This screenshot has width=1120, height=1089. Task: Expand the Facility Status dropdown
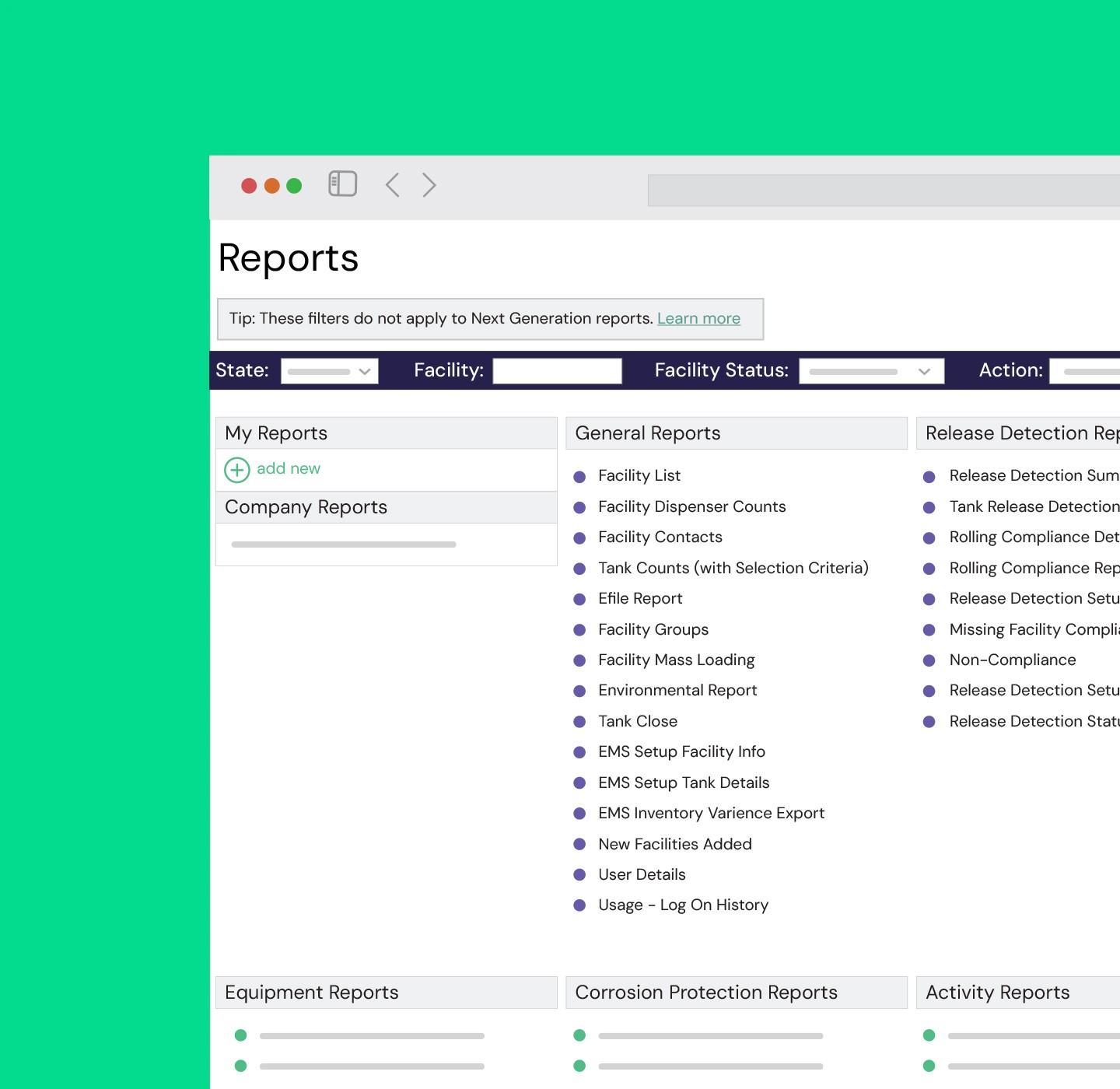tap(872, 371)
